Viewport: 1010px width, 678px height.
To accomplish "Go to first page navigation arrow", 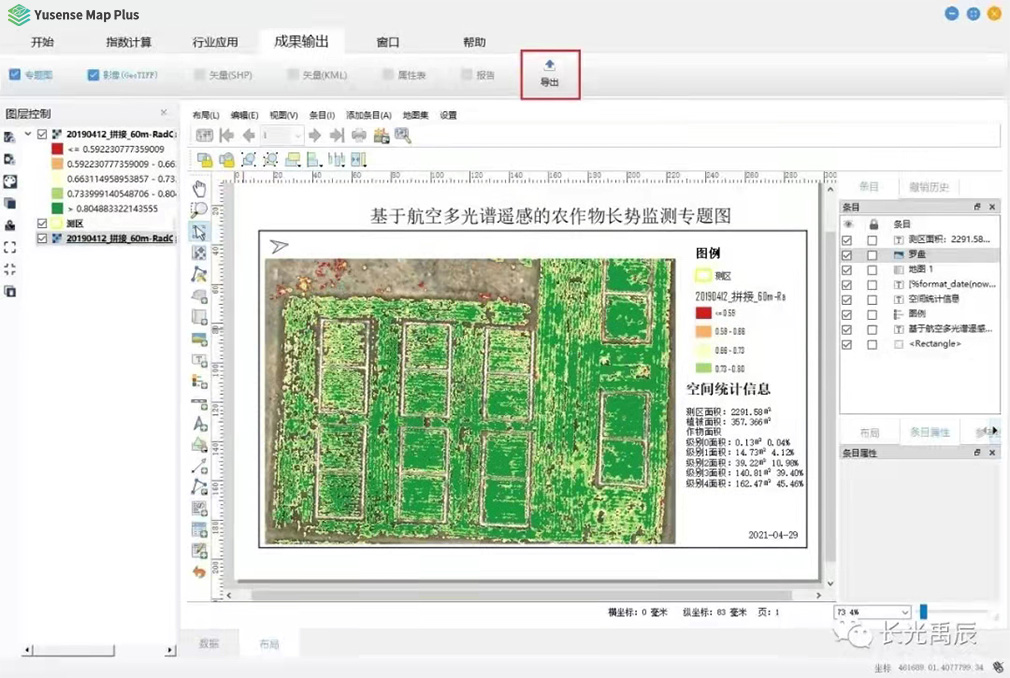I will 227,135.
